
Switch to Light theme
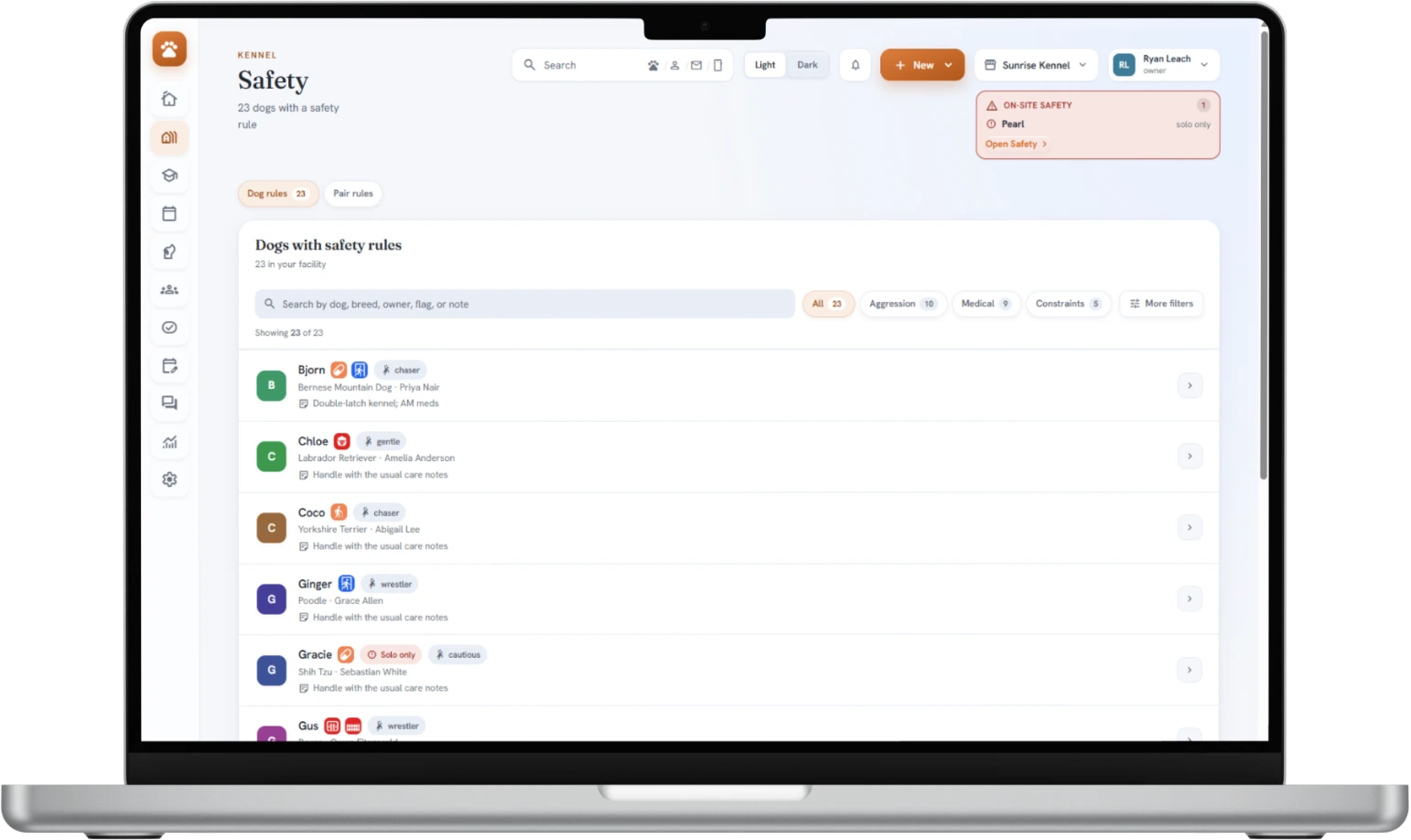coord(765,65)
